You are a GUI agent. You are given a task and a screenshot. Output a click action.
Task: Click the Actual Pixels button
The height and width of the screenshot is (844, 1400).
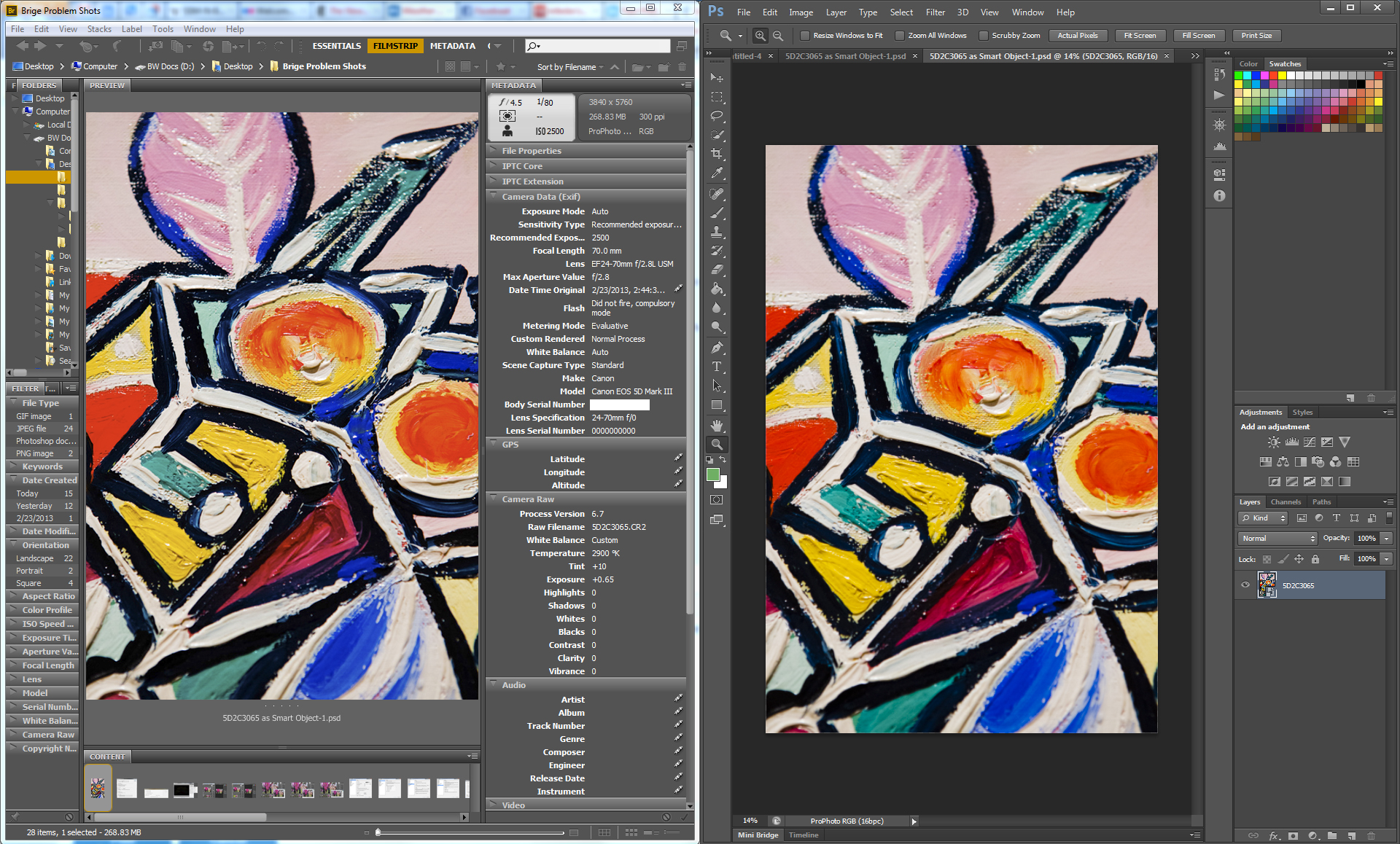(x=1077, y=36)
